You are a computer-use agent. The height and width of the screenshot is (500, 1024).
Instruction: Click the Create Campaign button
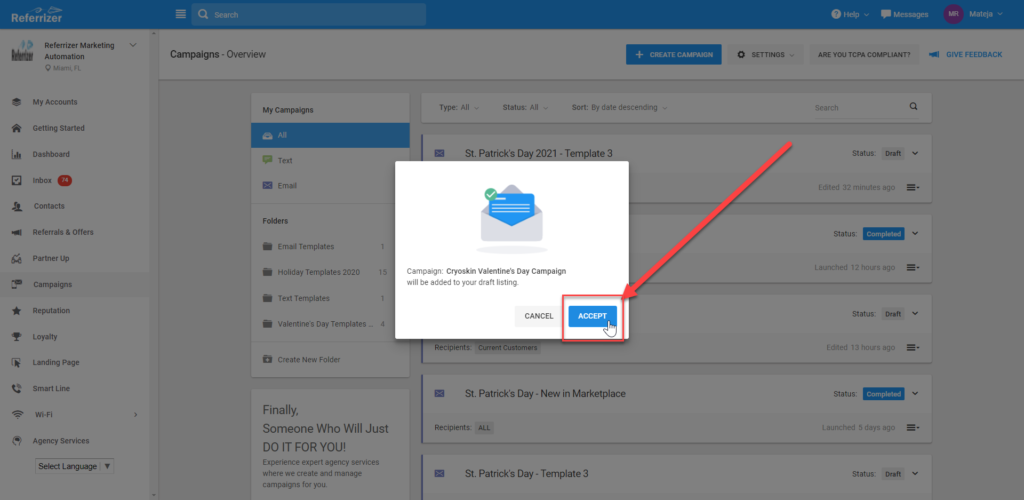[x=674, y=54]
